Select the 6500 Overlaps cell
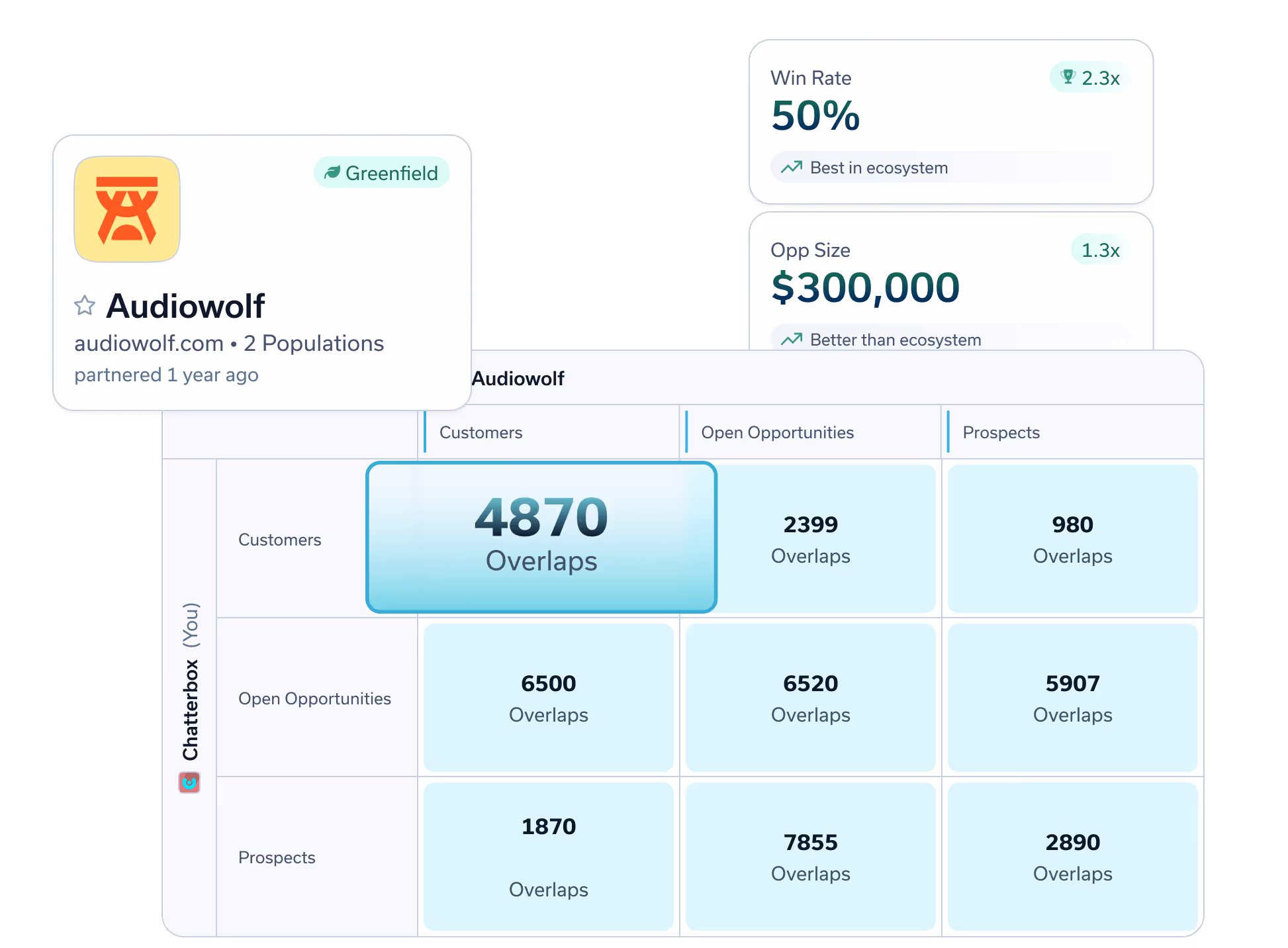This screenshot has width=1288, height=948. (x=548, y=698)
